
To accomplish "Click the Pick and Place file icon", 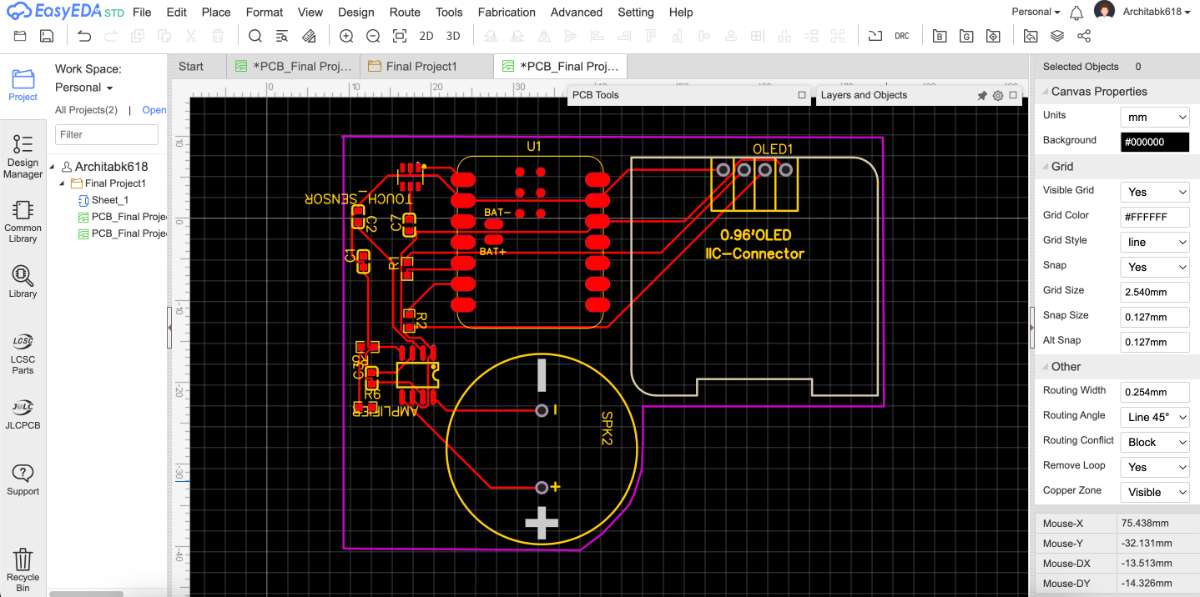I will coord(993,36).
